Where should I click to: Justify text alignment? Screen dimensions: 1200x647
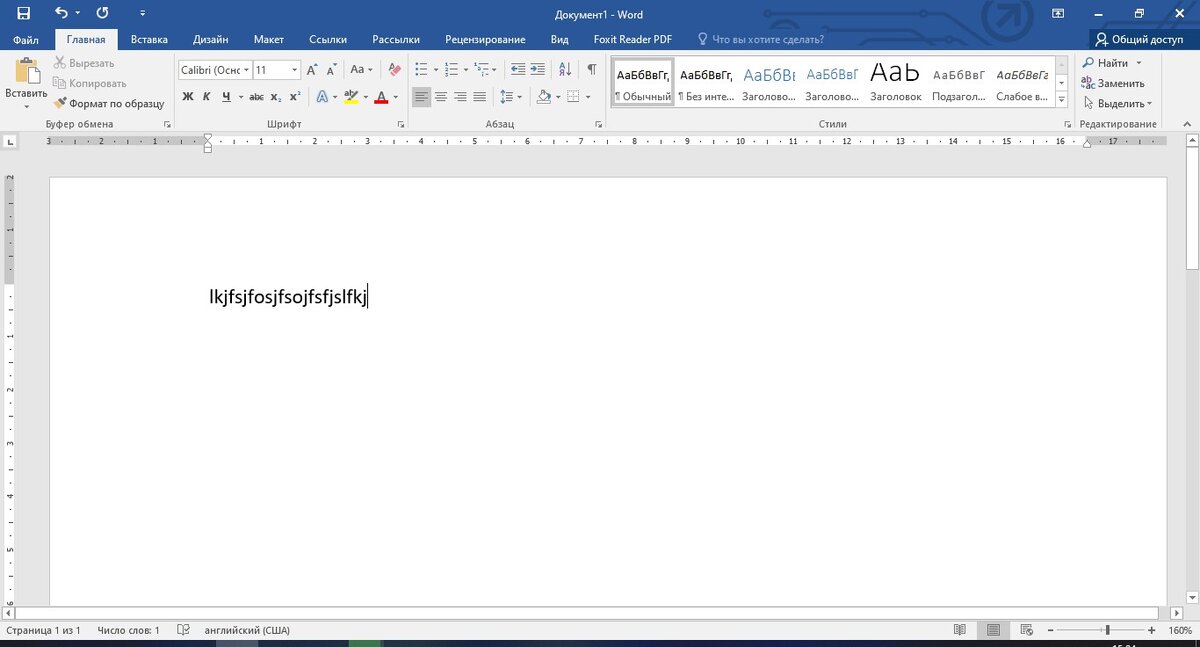pos(480,97)
